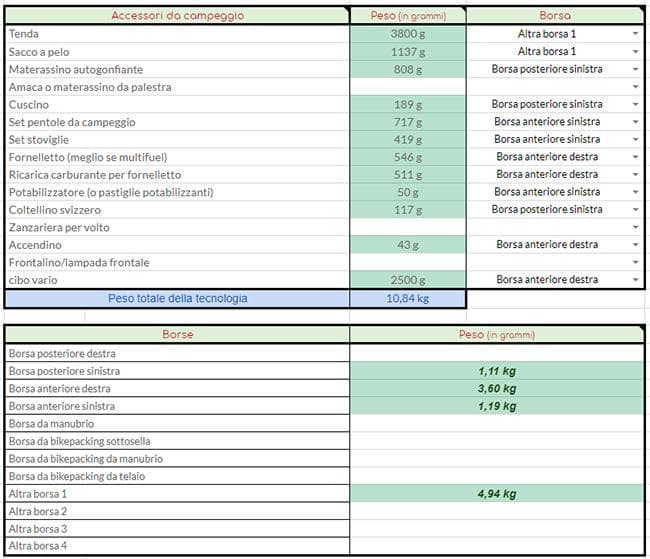
Task: Click the 511 g weight cell
Action: pos(408,175)
